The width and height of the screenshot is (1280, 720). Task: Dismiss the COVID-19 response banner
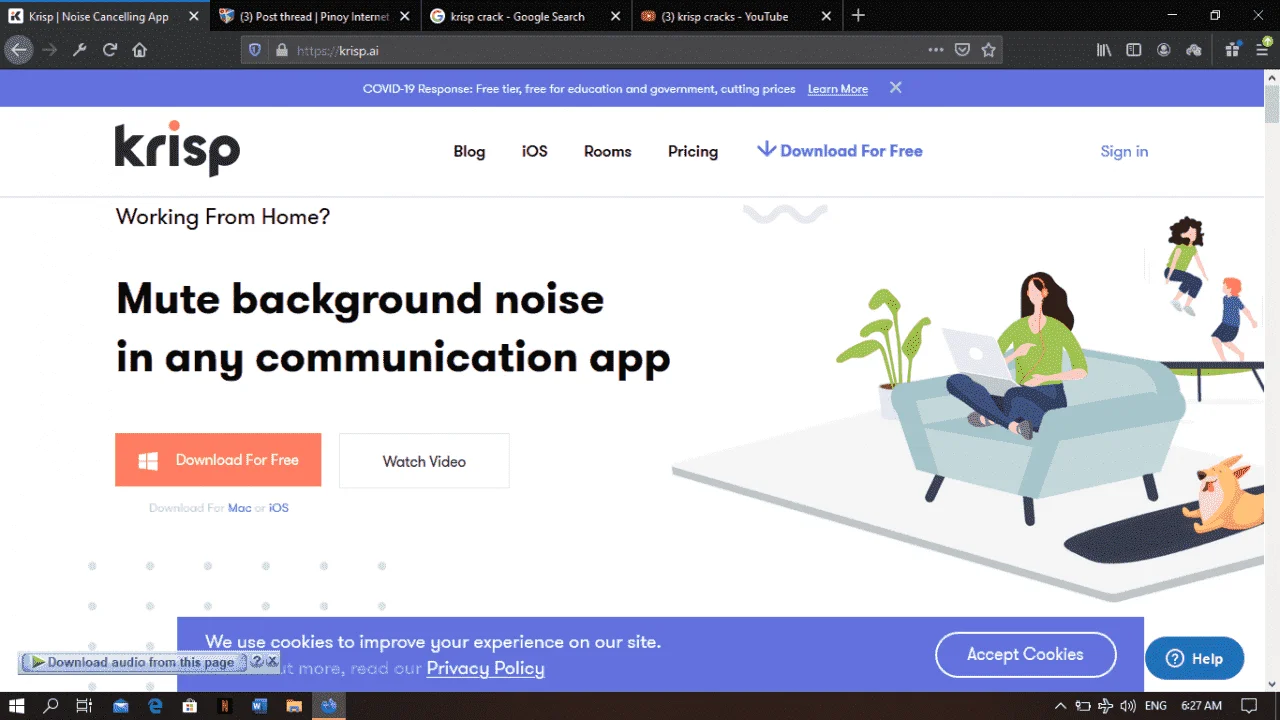[896, 88]
